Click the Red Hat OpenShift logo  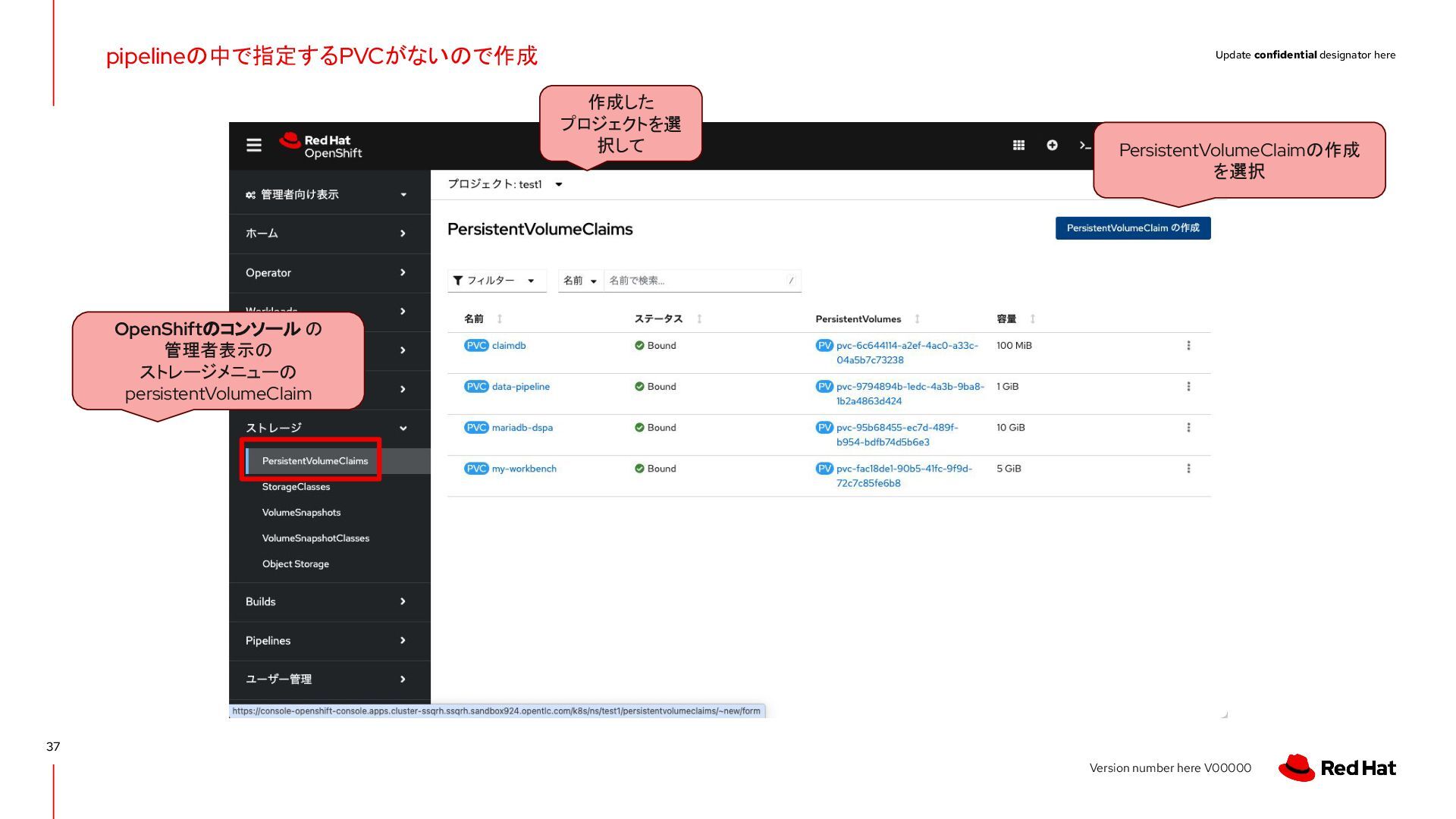pos(321,146)
